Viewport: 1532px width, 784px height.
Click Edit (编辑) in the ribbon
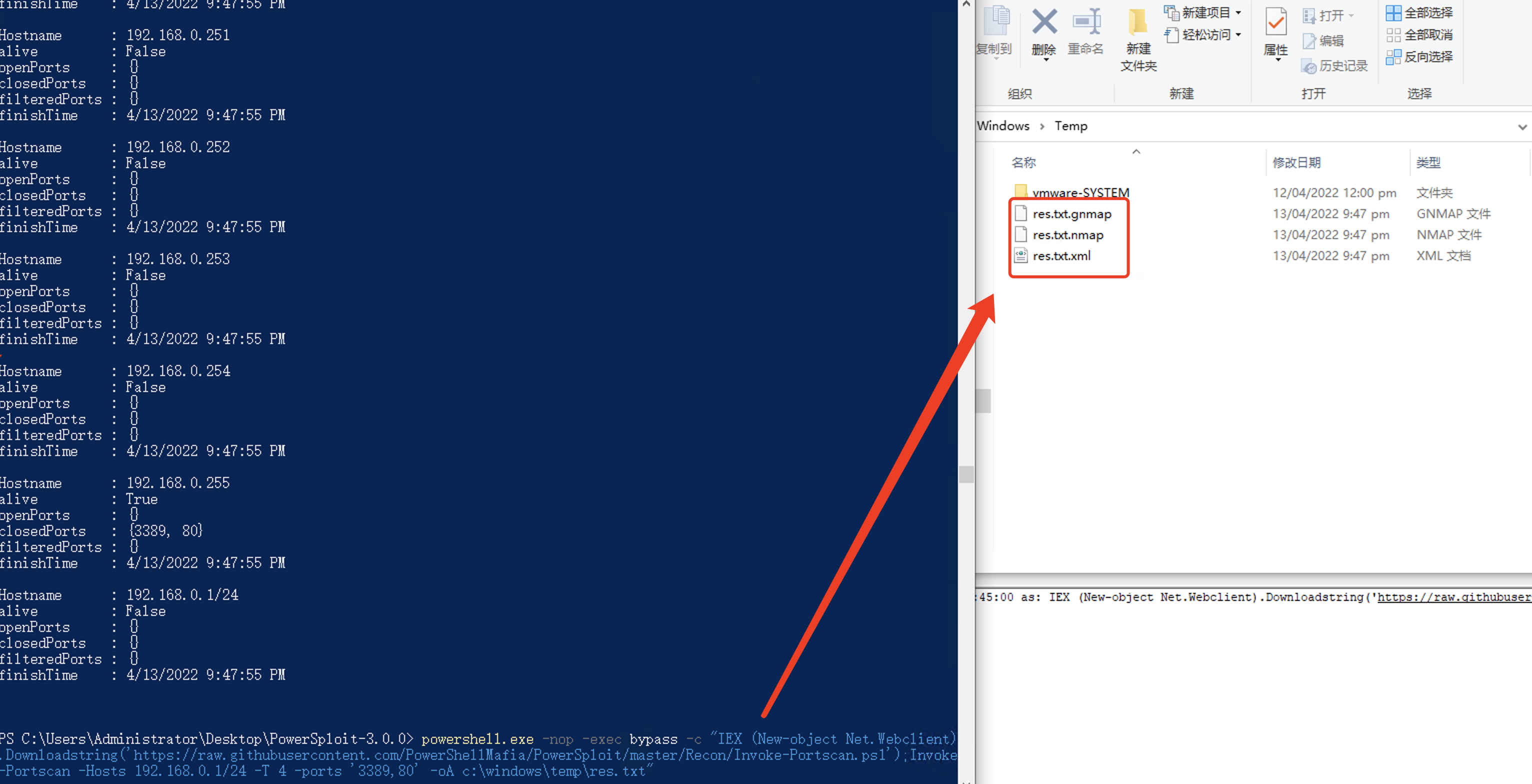click(x=1323, y=40)
